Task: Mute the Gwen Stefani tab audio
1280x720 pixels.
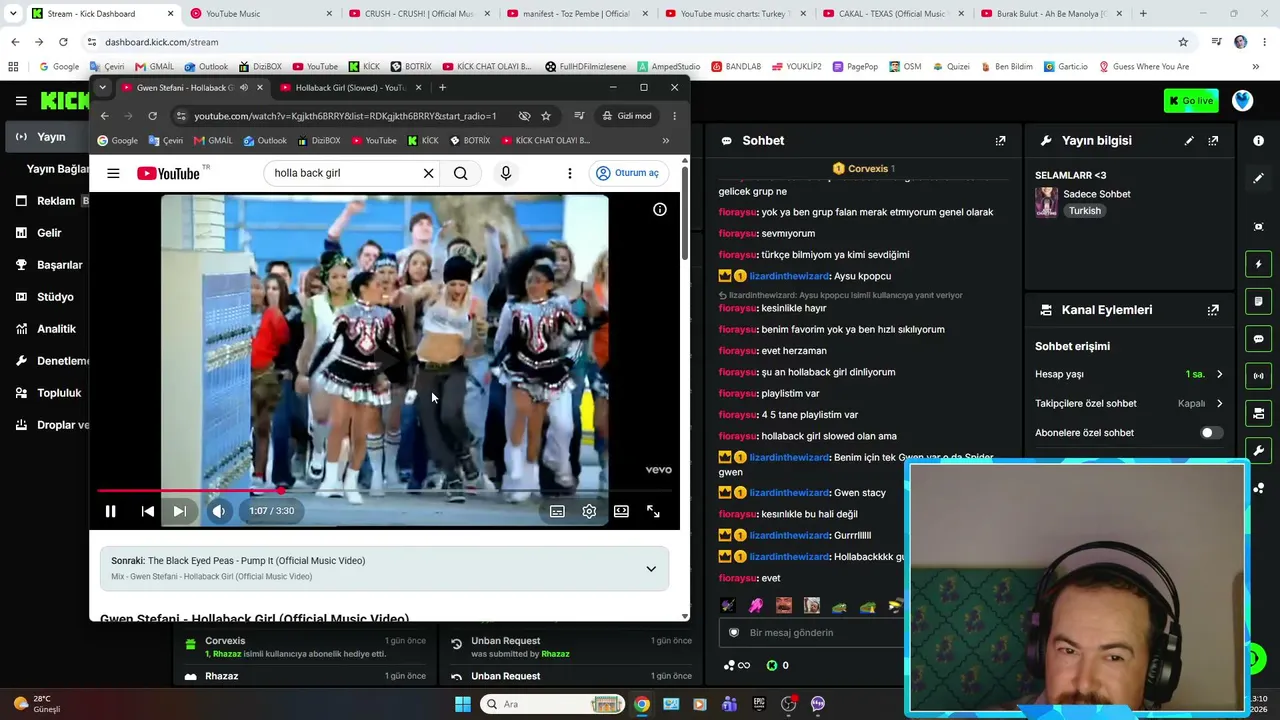Action: point(244,87)
